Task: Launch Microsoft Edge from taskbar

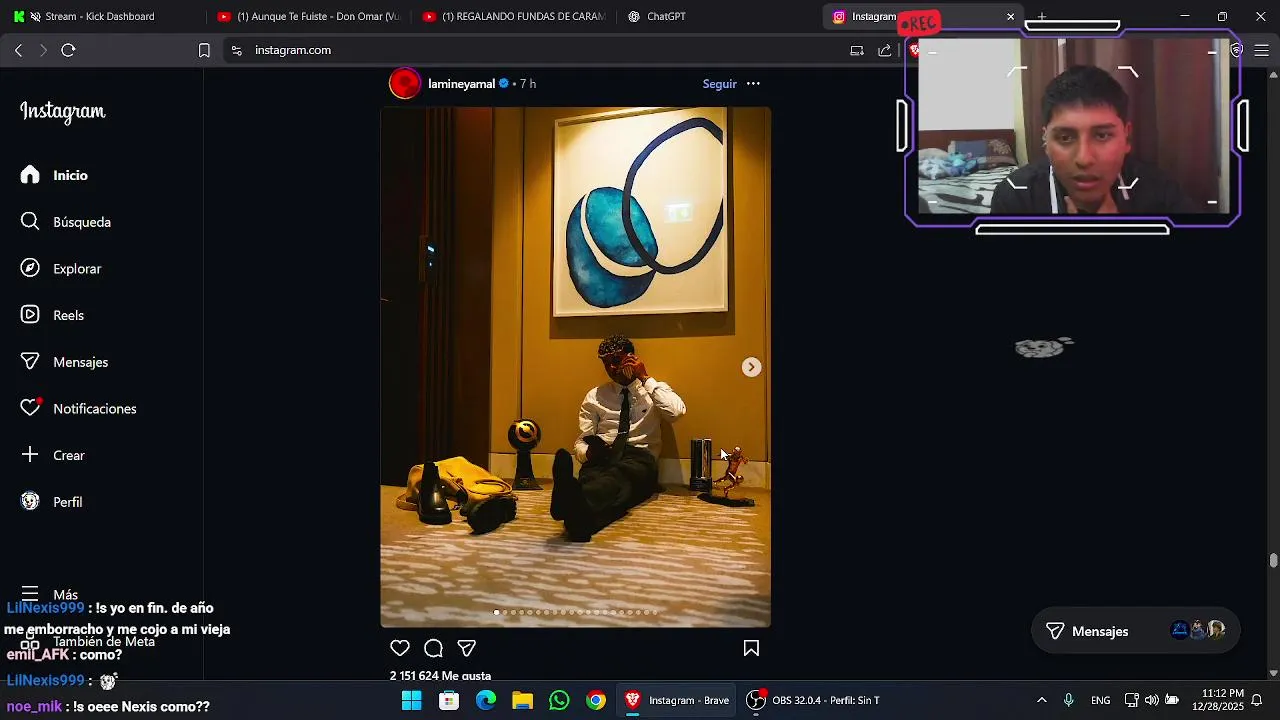Action: [486, 700]
